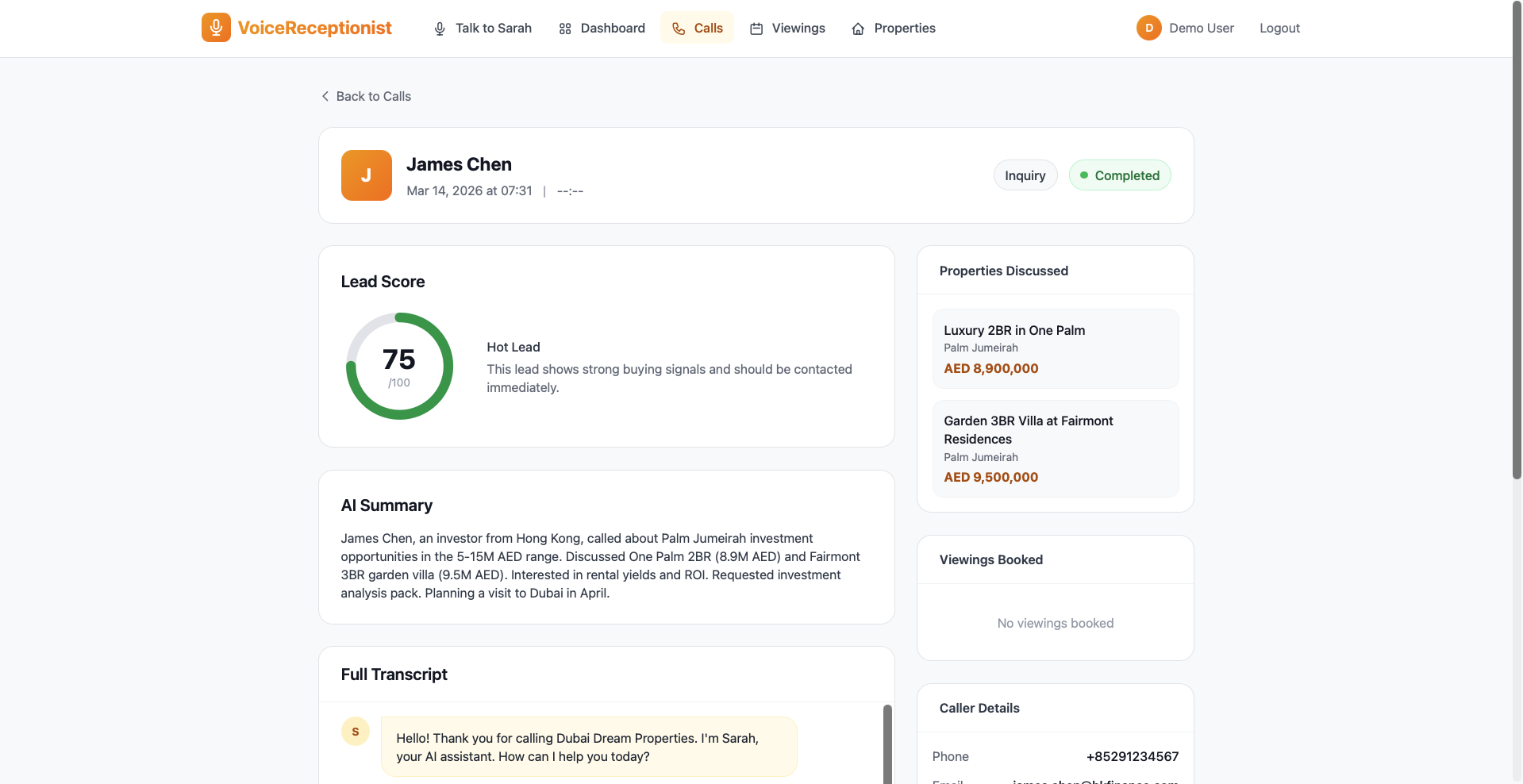Image resolution: width=1523 pixels, height=784 pixels.
Task: Click the house icon beside Properties
Action: (858, 29)
